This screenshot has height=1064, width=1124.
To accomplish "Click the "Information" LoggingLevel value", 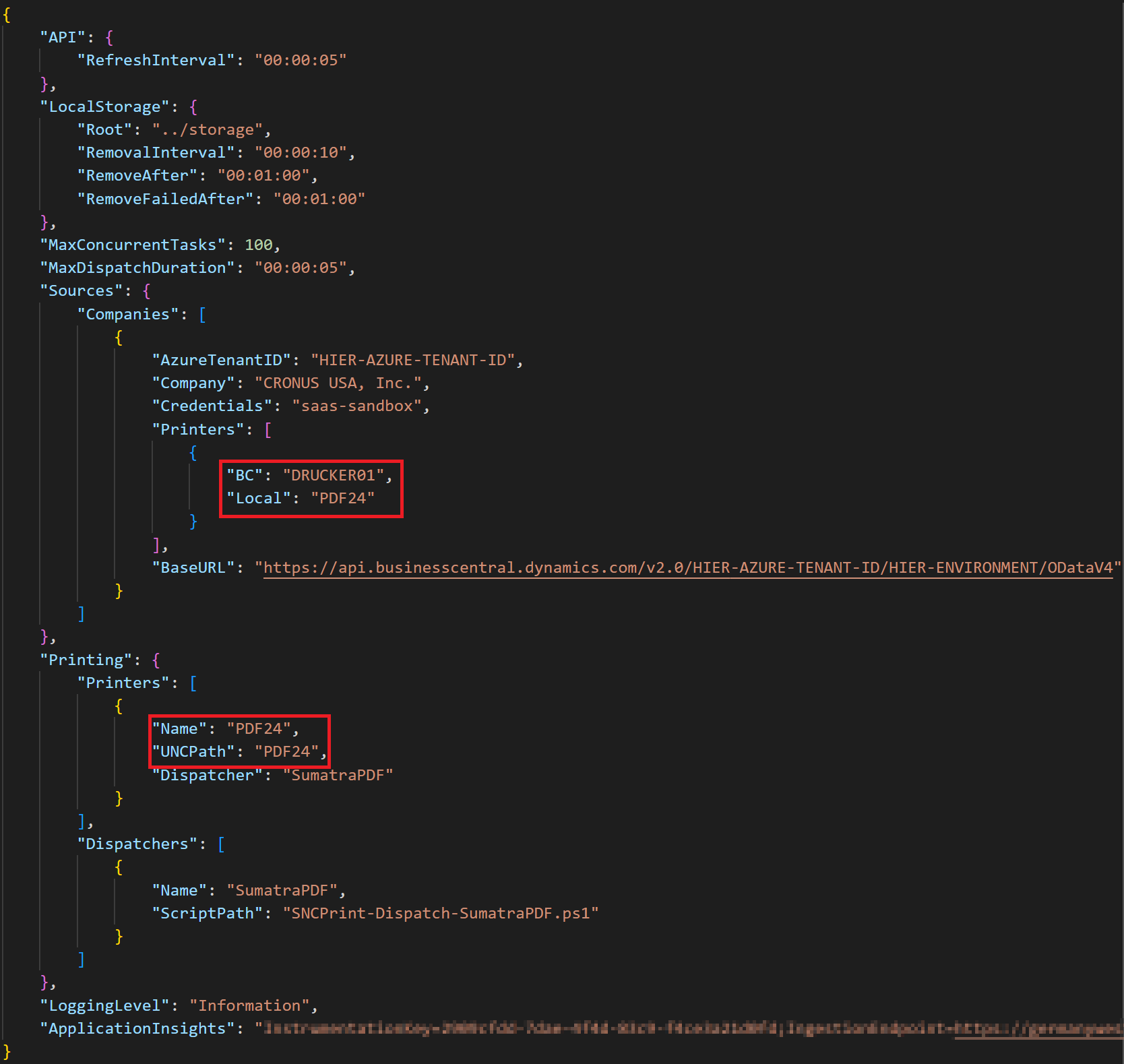I will click(x=249, y=1006).
